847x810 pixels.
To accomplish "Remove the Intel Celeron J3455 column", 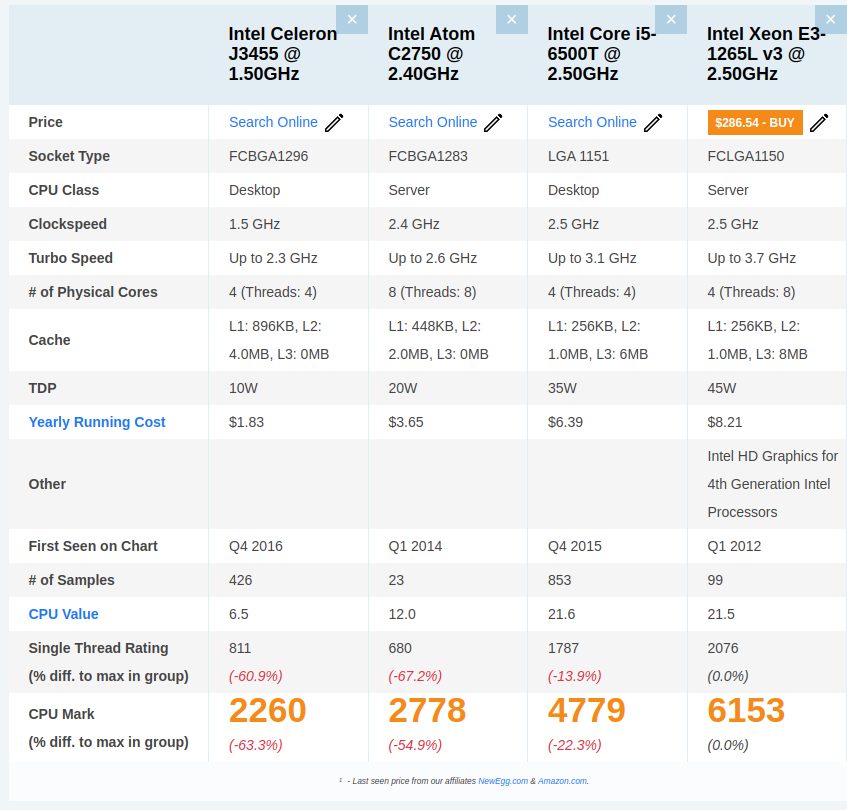I will (352, 19).
